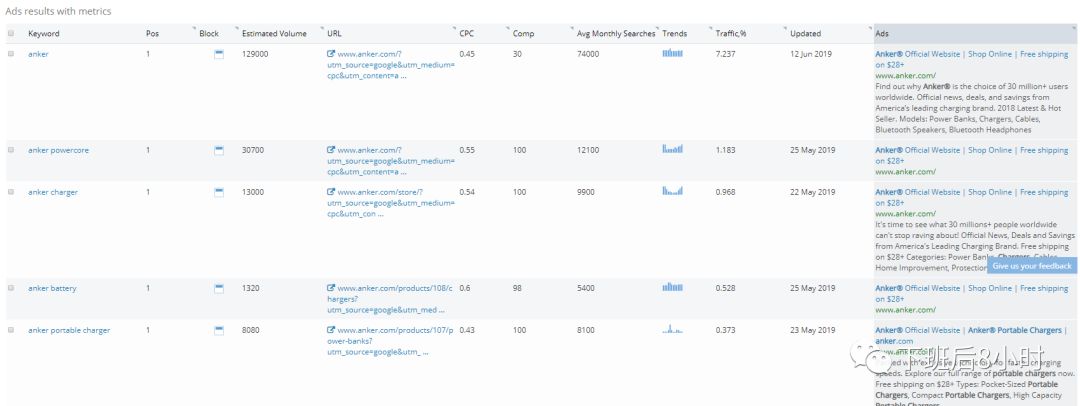Check the box for 'anker battery' row
Viewport: 1080px width, 406px height.
click(10, 288)
